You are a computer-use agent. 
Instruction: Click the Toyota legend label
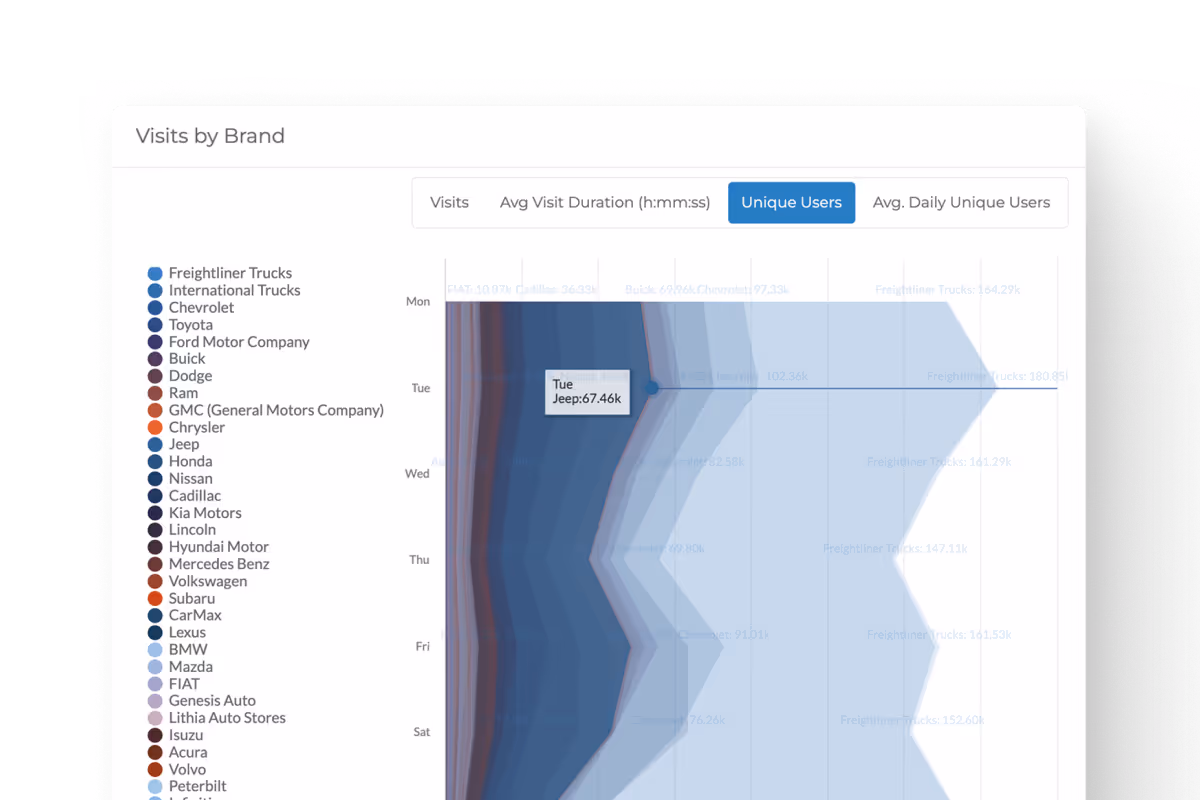[x=190, y=324]
